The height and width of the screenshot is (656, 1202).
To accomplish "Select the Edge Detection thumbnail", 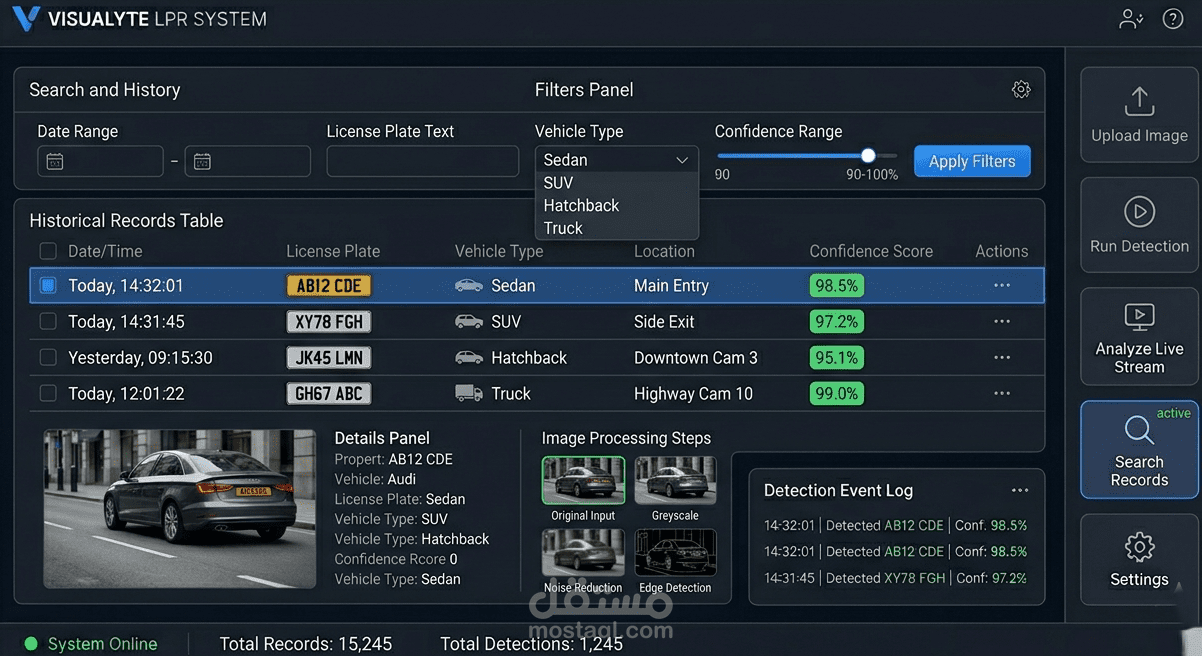I will (x=675, y=553).
